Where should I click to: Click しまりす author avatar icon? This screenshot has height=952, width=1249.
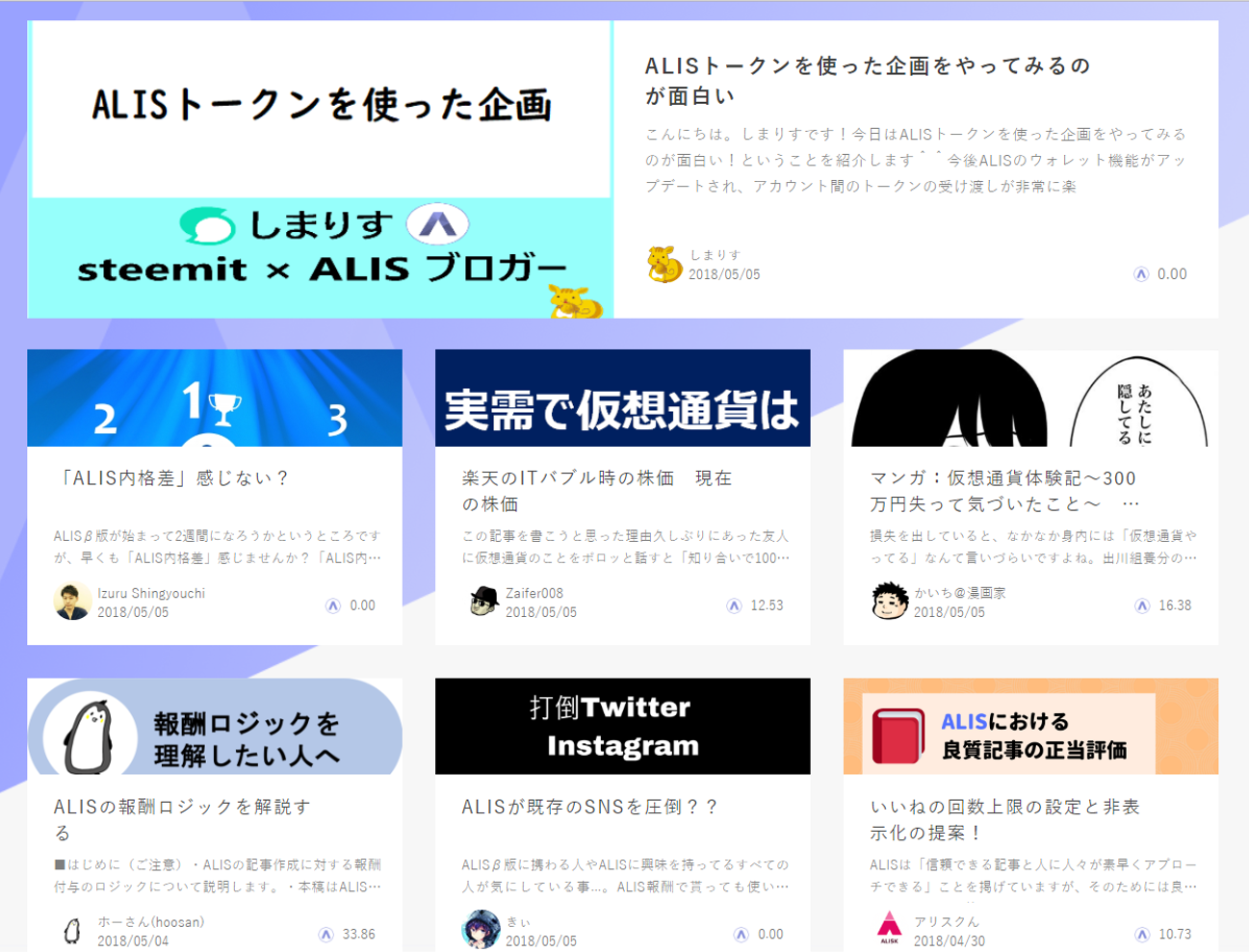click(x=664, y=265)
